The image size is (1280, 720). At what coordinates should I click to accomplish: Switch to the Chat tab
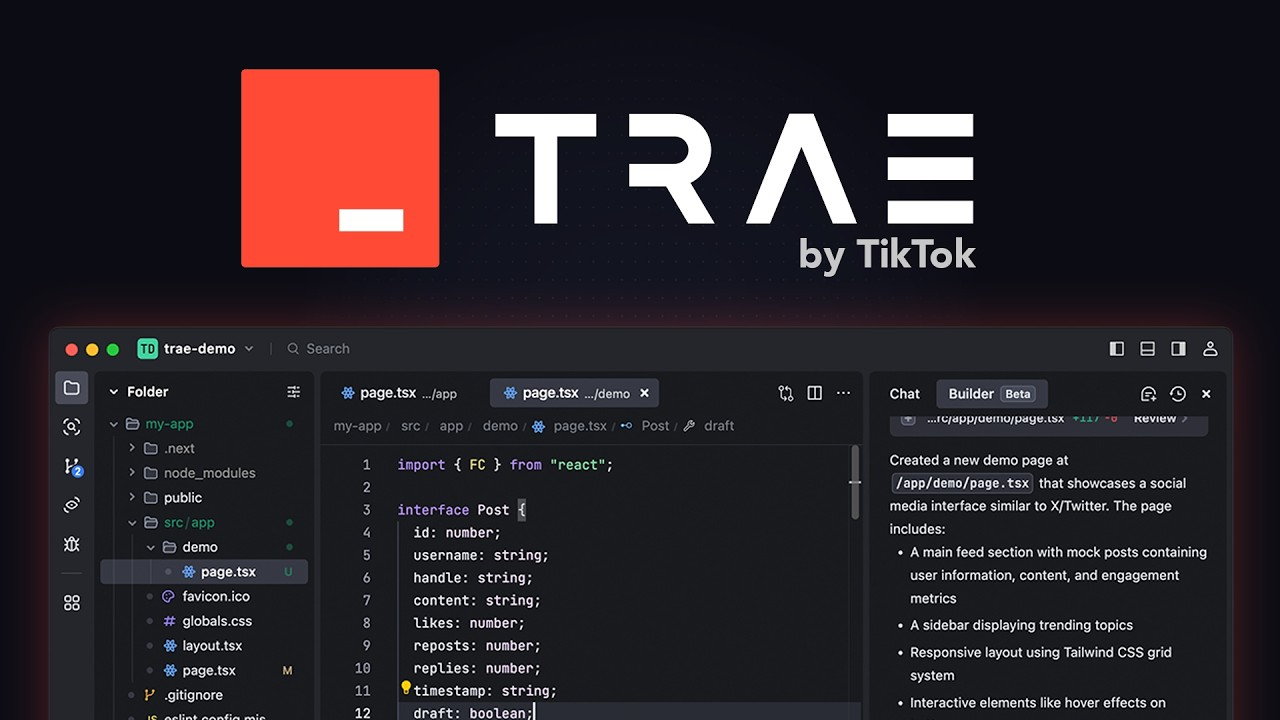[x=904, y=394]
